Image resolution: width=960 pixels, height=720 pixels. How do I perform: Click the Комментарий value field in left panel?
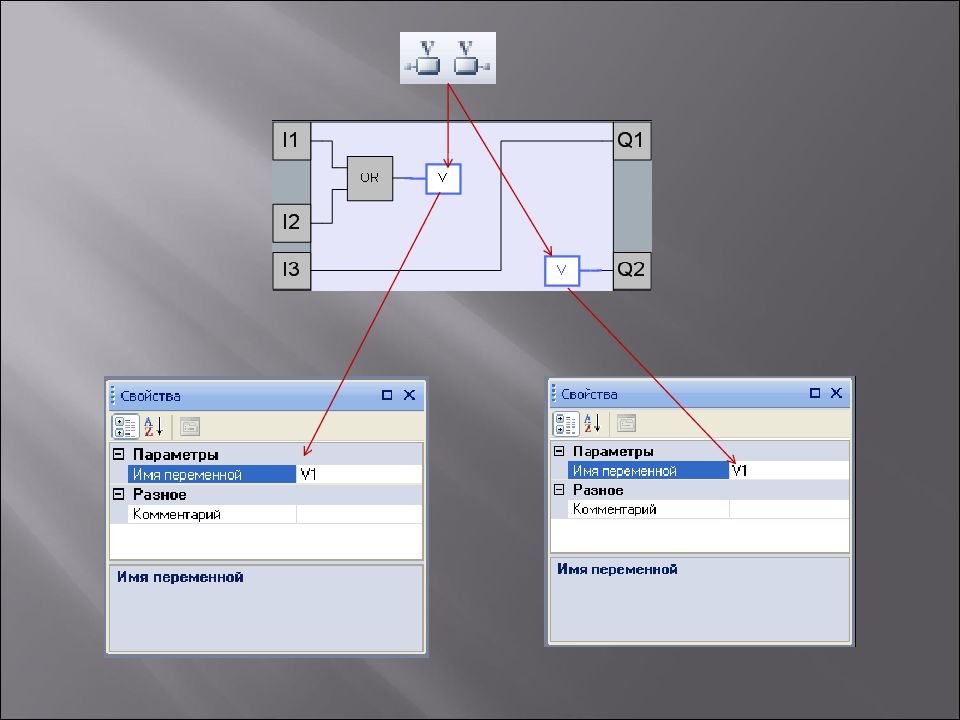point(359,514)
